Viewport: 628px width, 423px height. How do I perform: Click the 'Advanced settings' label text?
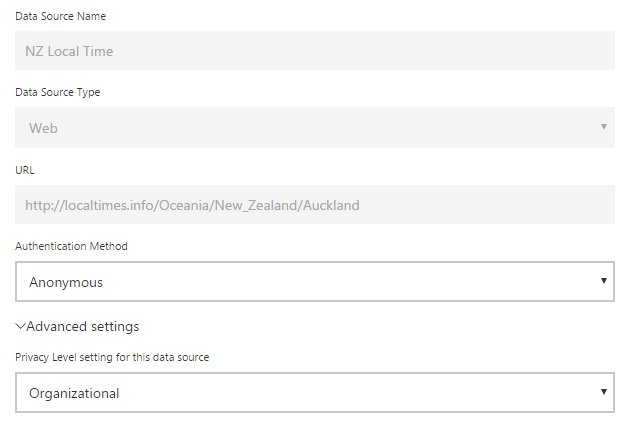(x=83, y=326)
